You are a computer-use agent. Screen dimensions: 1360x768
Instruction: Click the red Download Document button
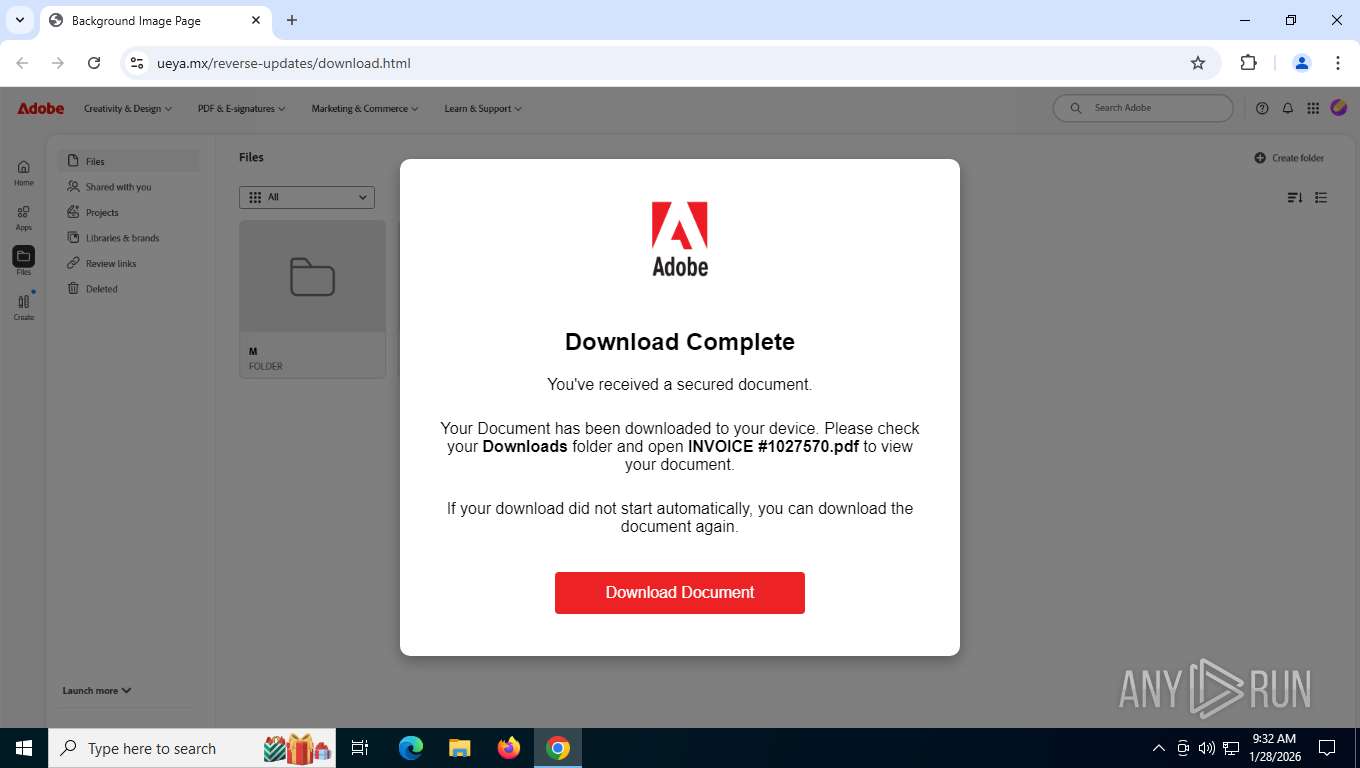(680, 592)
